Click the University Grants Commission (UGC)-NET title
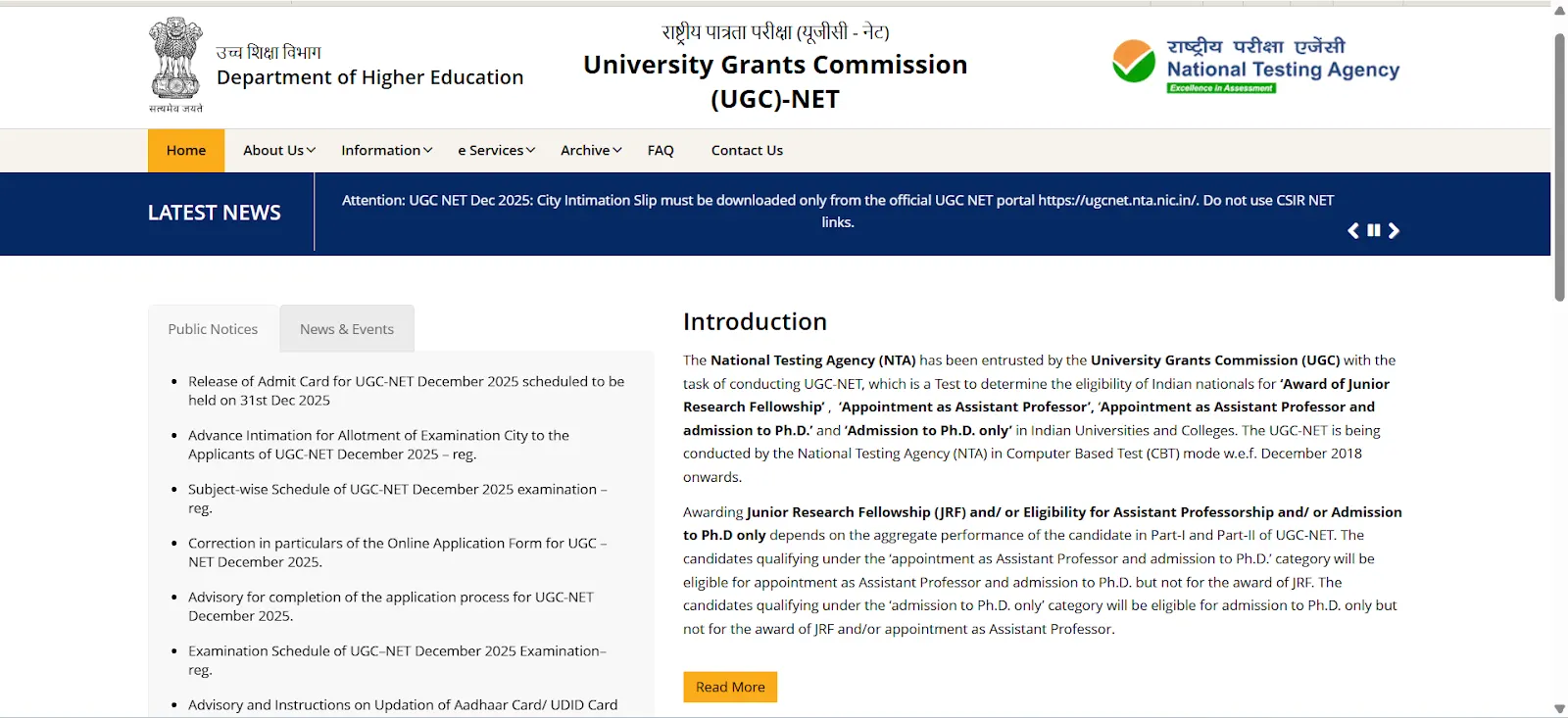Viewport: 1568px width, 718px height. (x=775, y=81)
